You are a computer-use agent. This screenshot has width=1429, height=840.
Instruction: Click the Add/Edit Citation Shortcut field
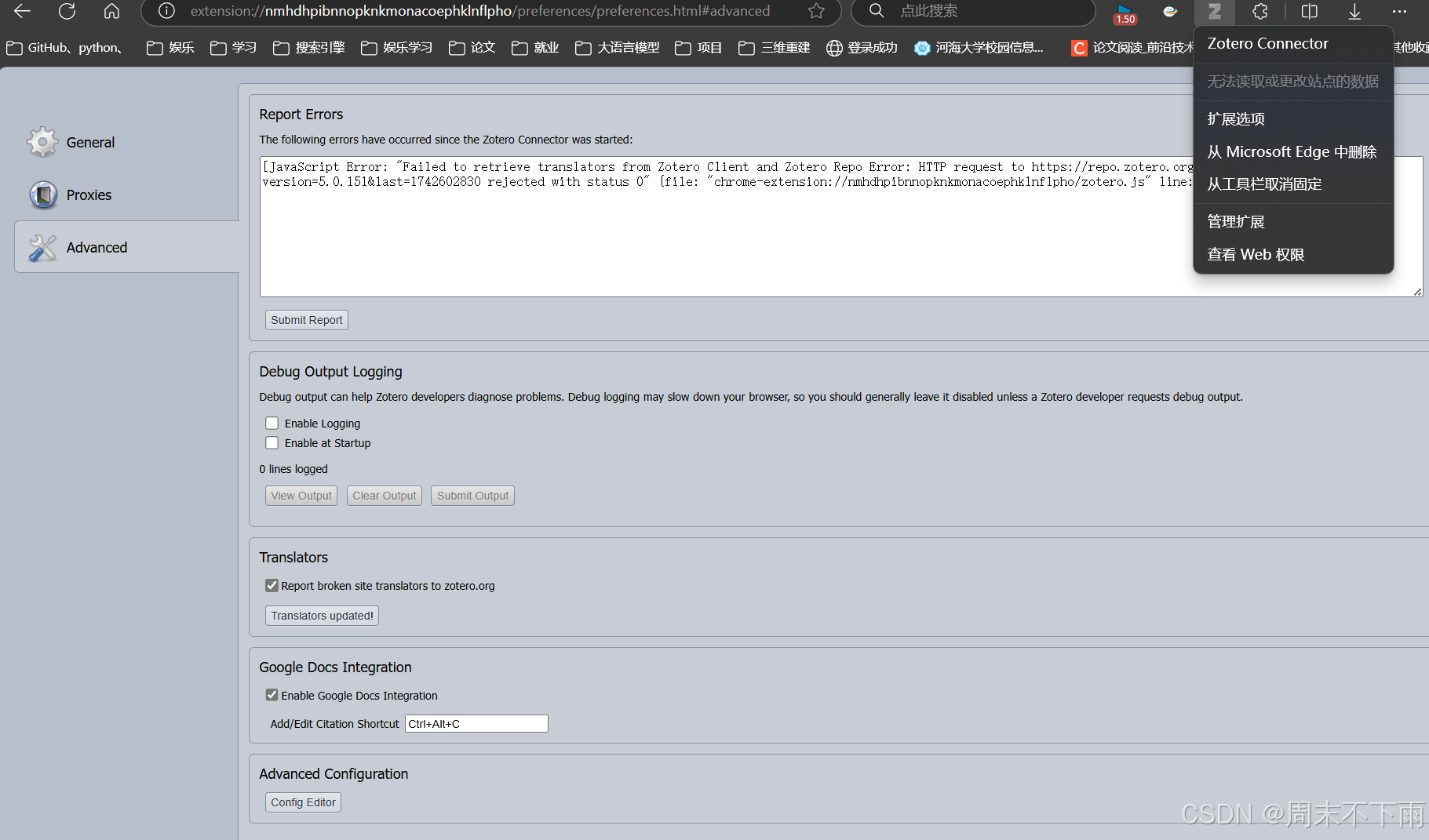click(476, 723)
